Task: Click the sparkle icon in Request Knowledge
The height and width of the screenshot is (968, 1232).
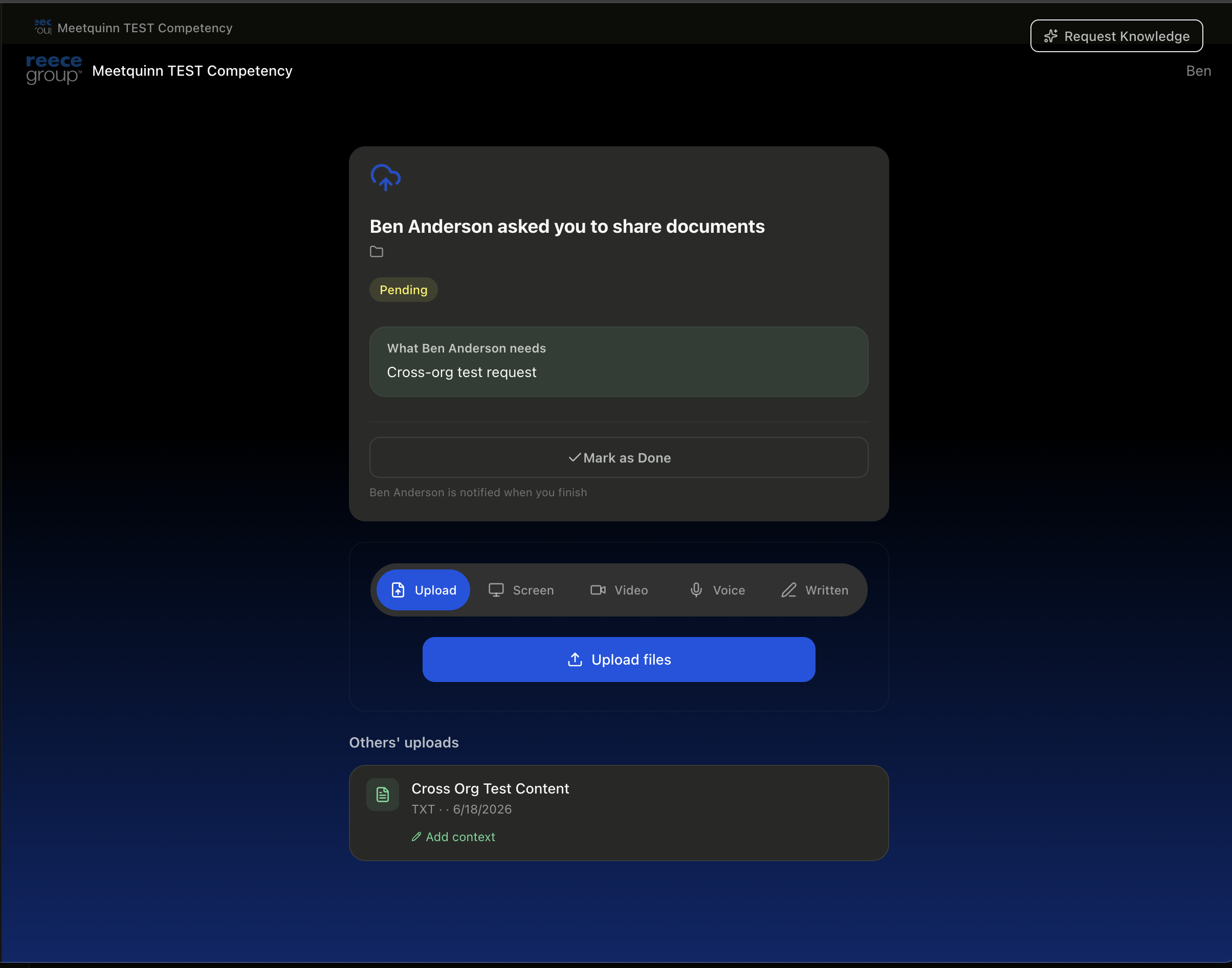Action: [x=1051, y=36]
